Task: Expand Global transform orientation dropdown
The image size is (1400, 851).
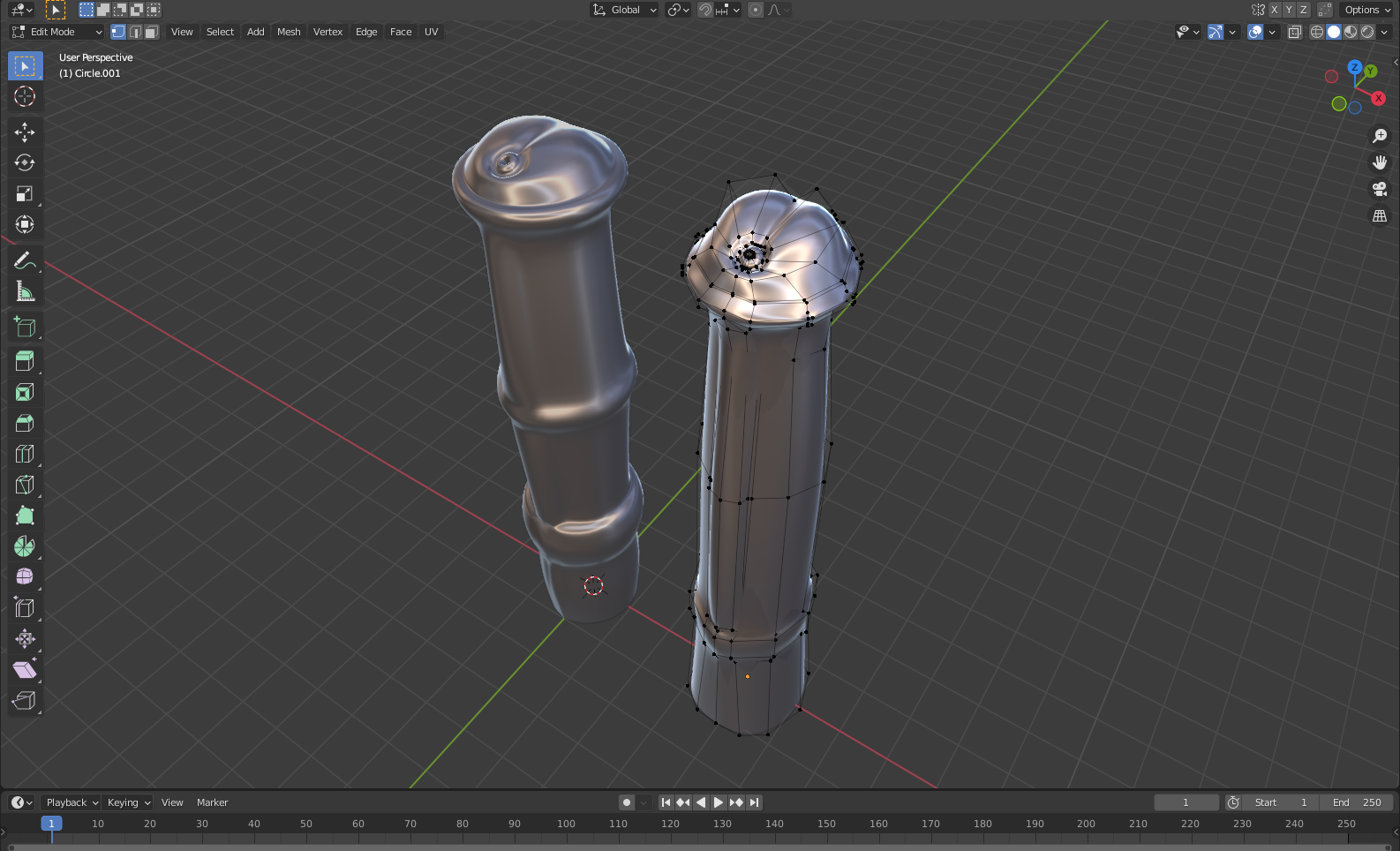Action: 625,10
